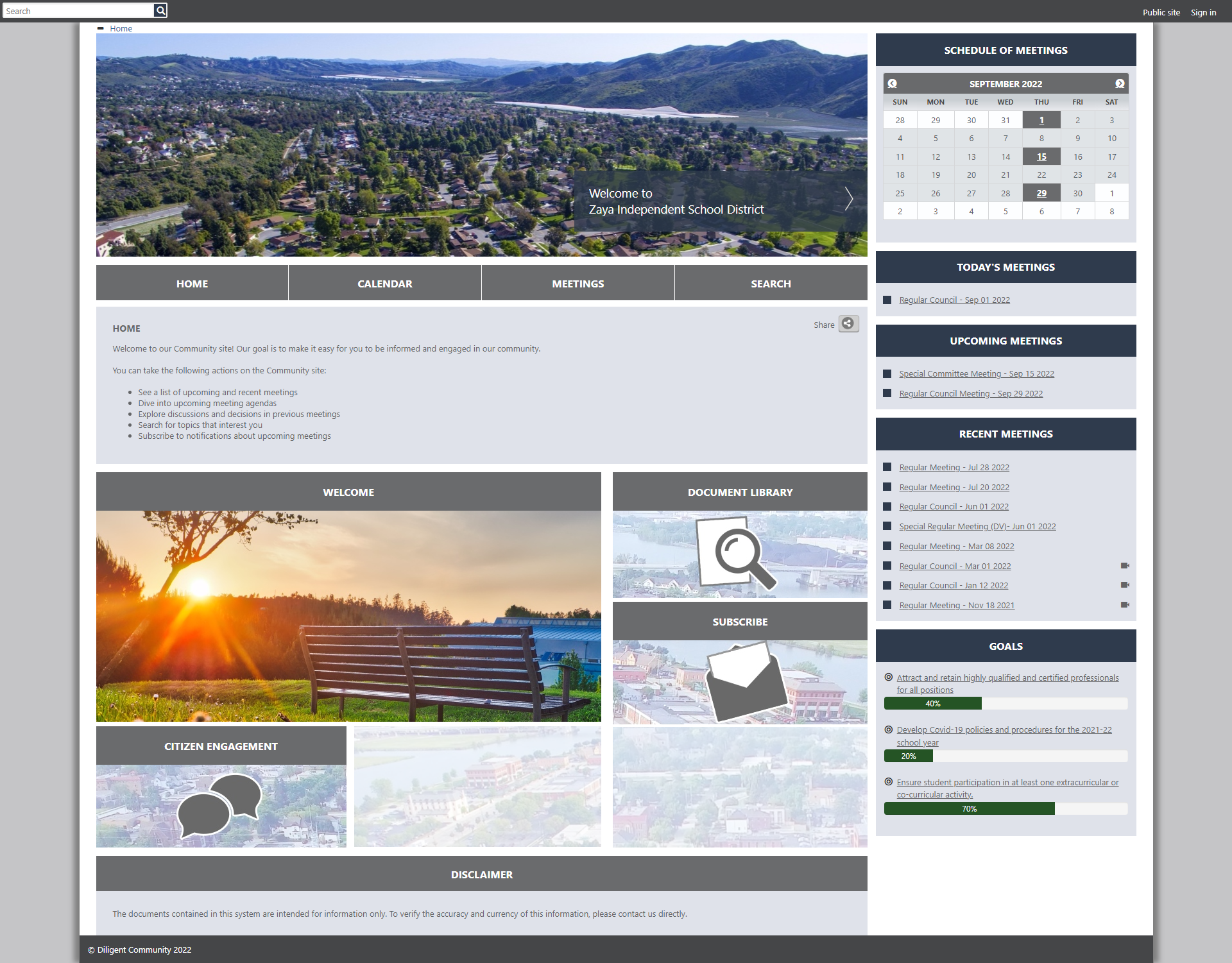The image size is (1232, 963).
Task: Open the Search navigation tab
Action: 770,284
